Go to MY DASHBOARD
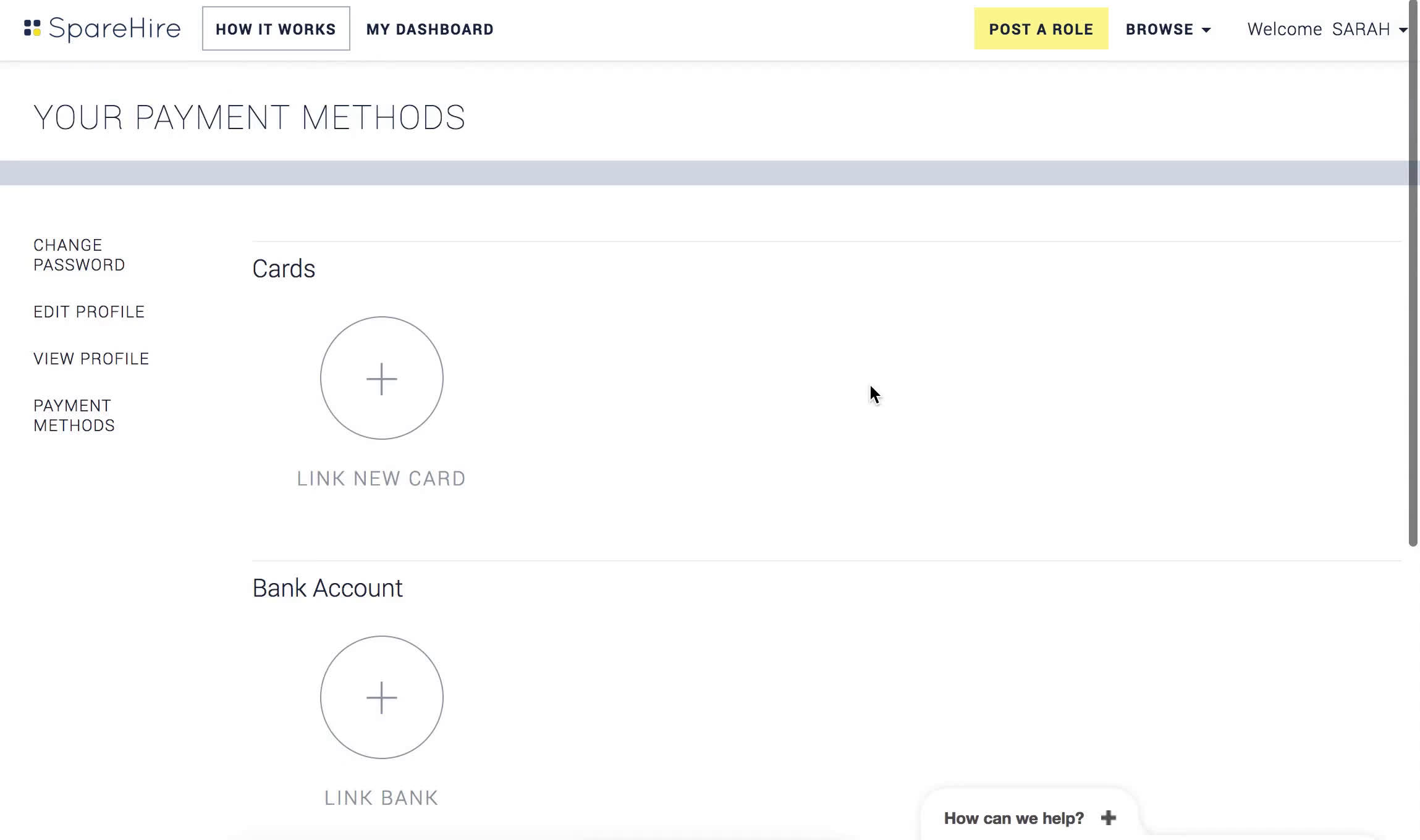The height and width of the screenshot is (840, 1420). click(430, 29)
